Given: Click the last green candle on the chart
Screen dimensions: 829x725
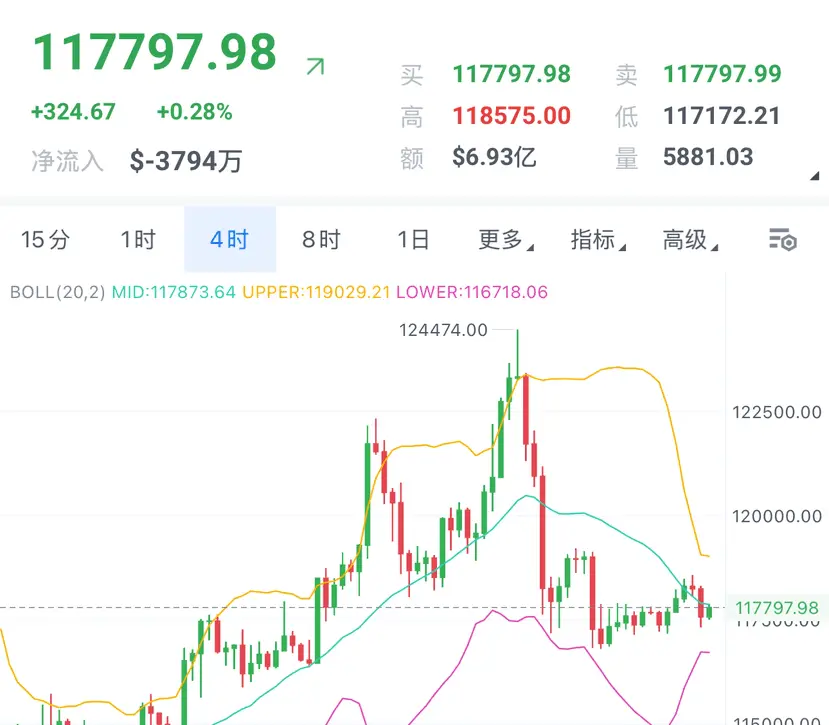Looking at the screenshot, I should tap(709, 612).
